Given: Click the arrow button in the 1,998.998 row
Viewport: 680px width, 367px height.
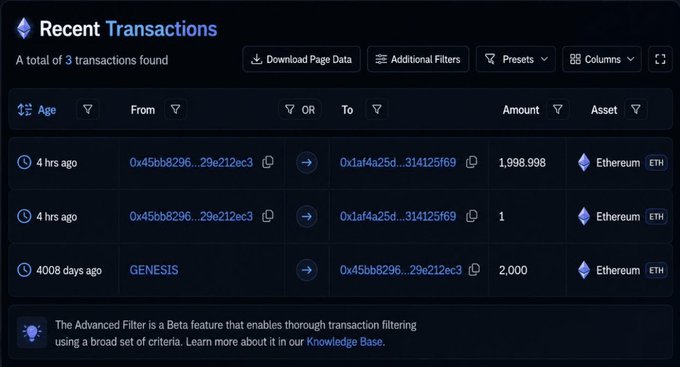Looking at the screenshot, I should click(307, 163).
